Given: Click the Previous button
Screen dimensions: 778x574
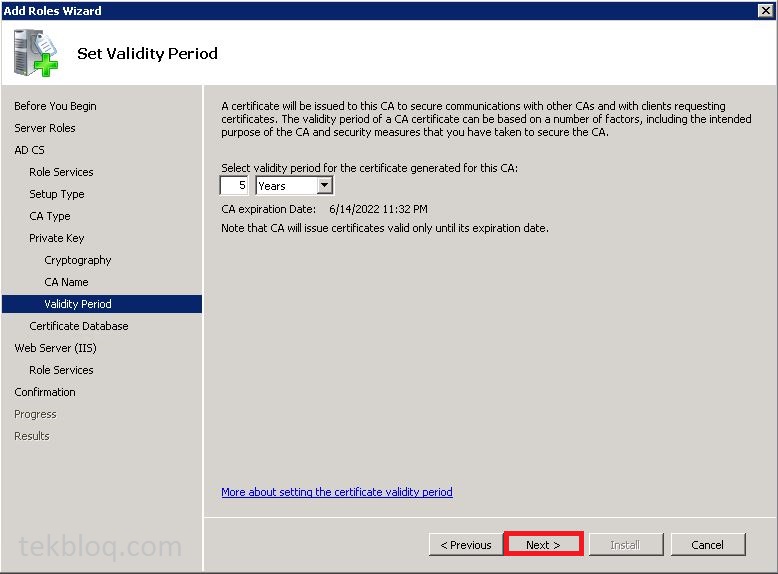Looking at the screenshot, I should point(466,545).
